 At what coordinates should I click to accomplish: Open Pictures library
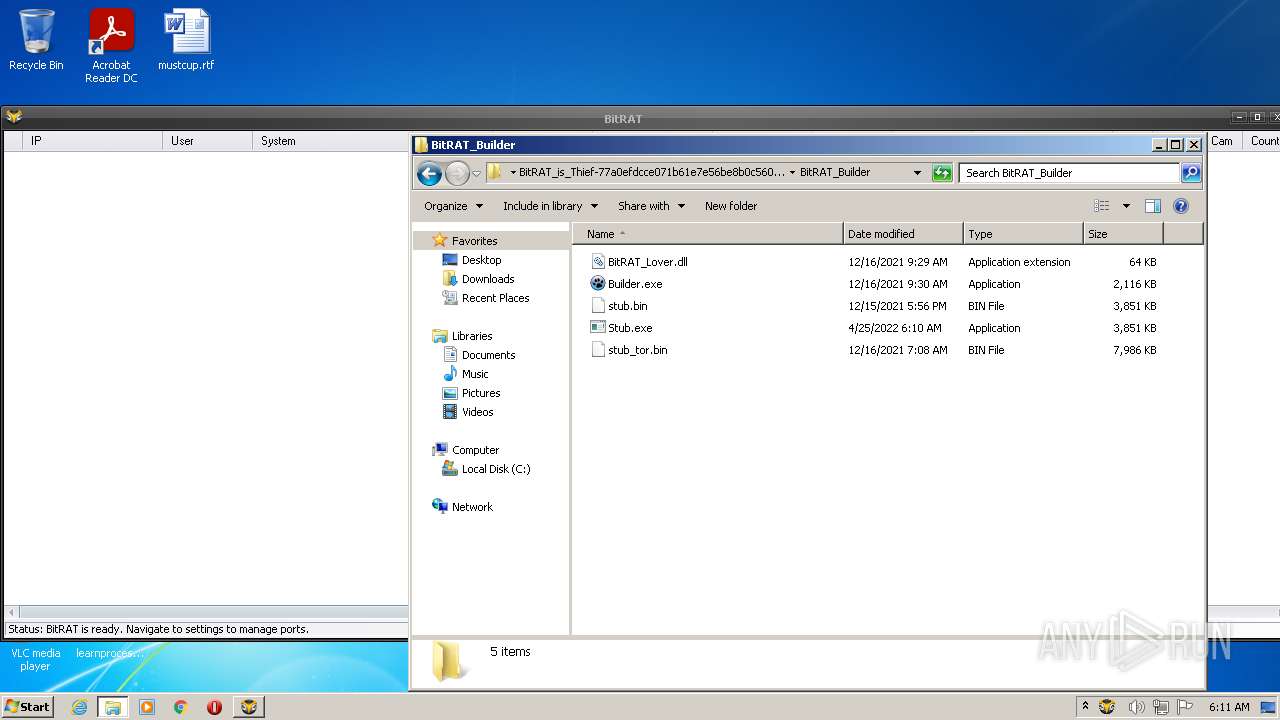click(481, 393)
